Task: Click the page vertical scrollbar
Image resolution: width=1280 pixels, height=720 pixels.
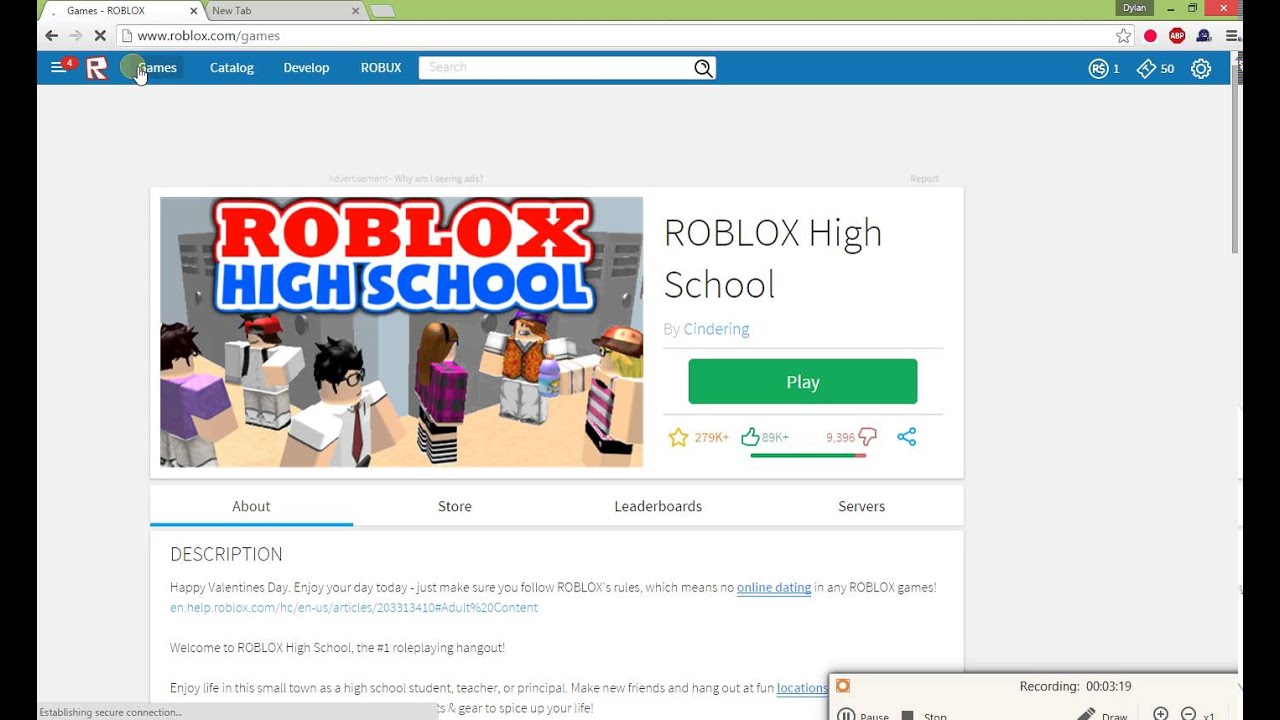Action: [x=1236, y=160]
